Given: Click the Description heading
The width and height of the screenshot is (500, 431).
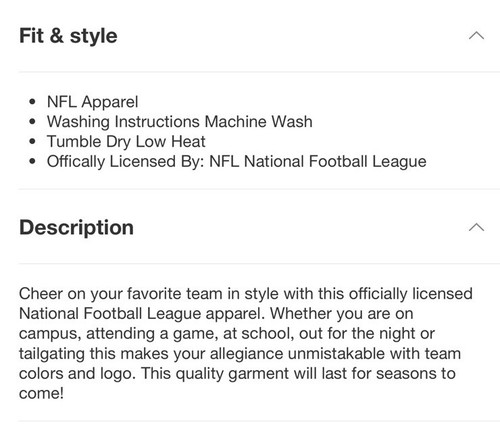Looking at the screenshot, I should point(76,227).
